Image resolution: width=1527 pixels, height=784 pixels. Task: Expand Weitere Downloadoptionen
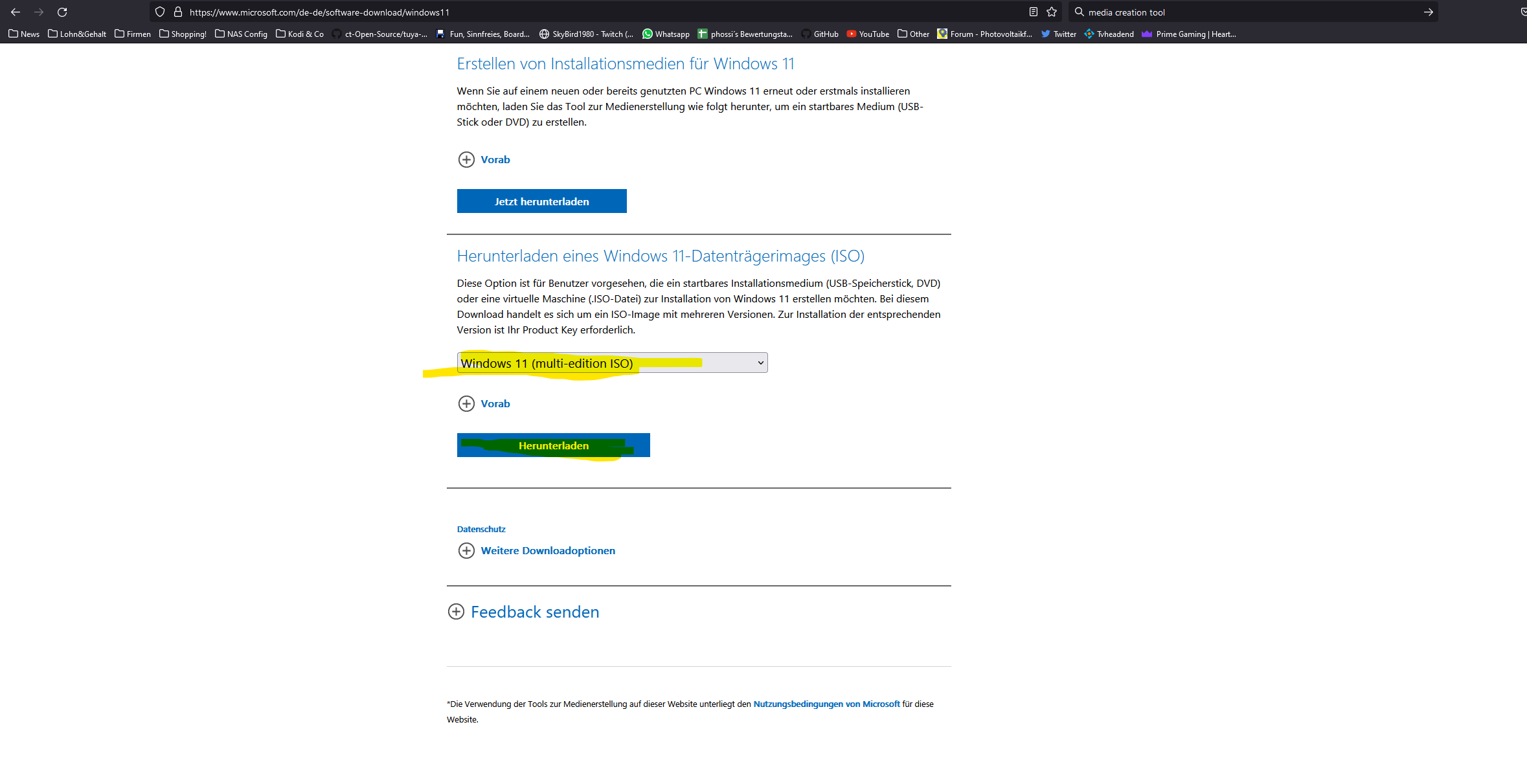[x=537, y=550]
